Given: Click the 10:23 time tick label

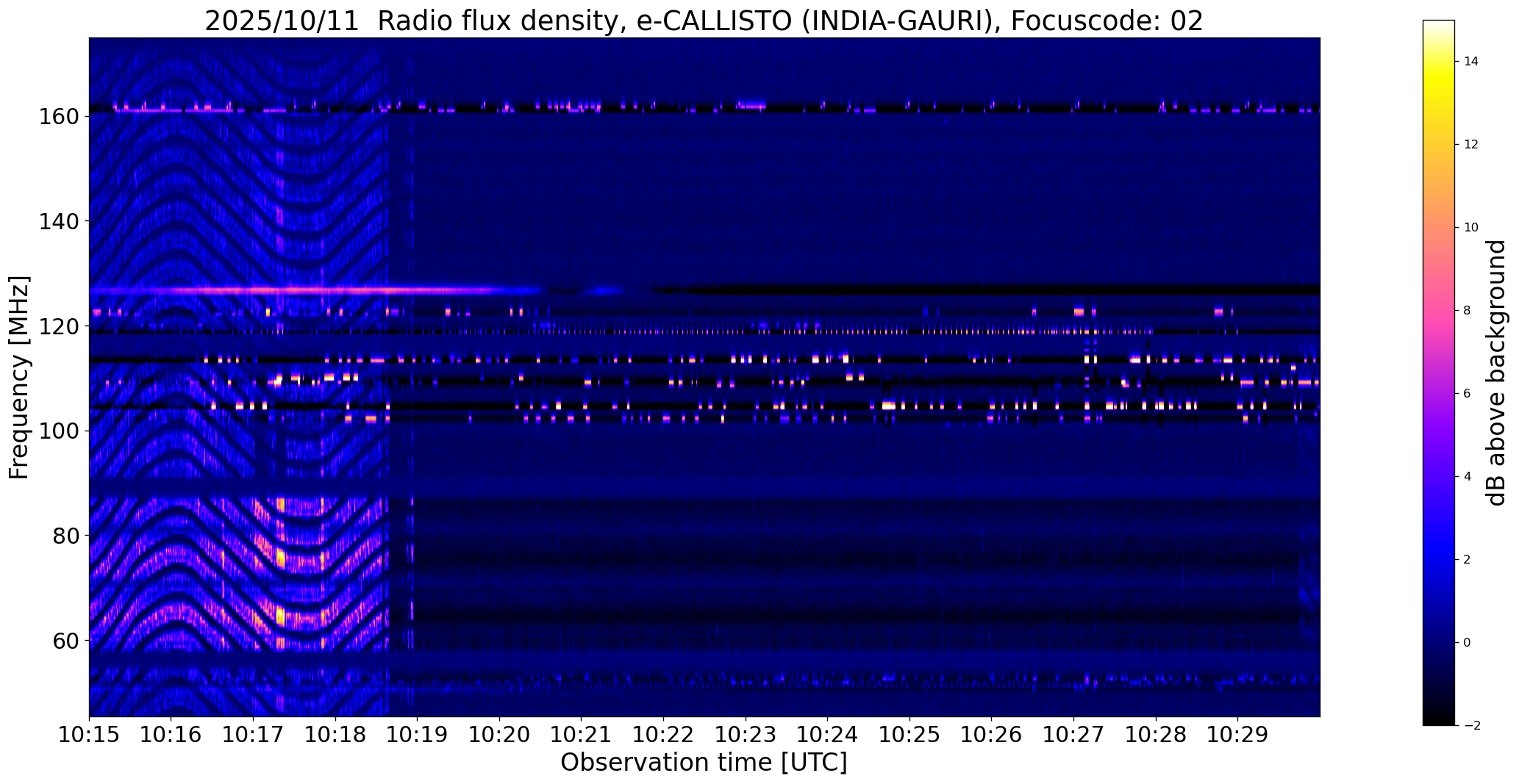Looking at the screenshot, I should tap(746, 735).
